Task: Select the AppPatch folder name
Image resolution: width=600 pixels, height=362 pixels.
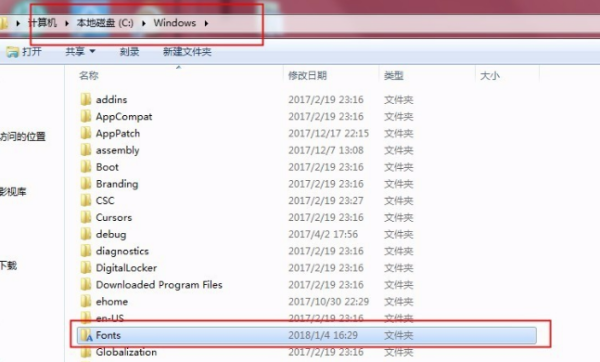Action: (x=118, y=133)
